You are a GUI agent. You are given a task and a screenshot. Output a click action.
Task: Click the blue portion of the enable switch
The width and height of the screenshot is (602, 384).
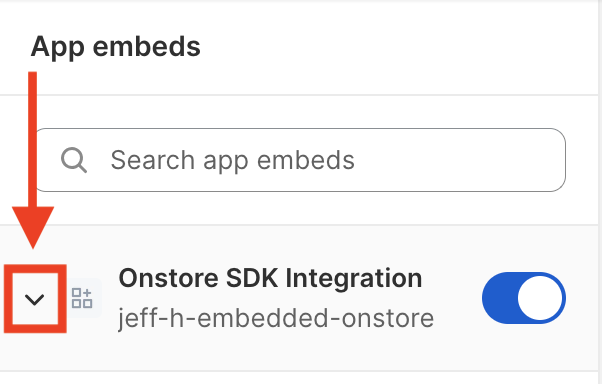(499, 298)
